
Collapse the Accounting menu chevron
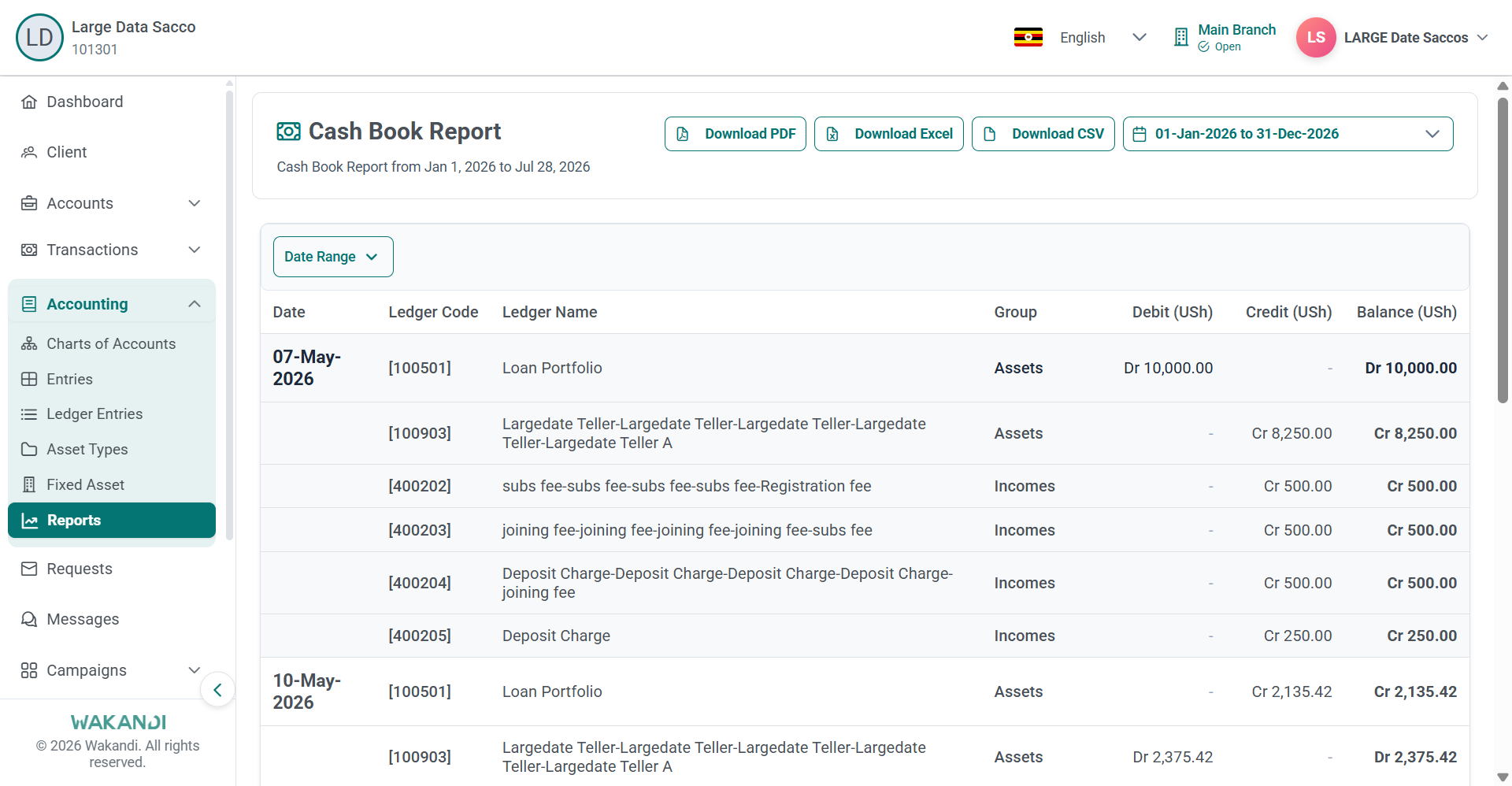pos(195,304)
